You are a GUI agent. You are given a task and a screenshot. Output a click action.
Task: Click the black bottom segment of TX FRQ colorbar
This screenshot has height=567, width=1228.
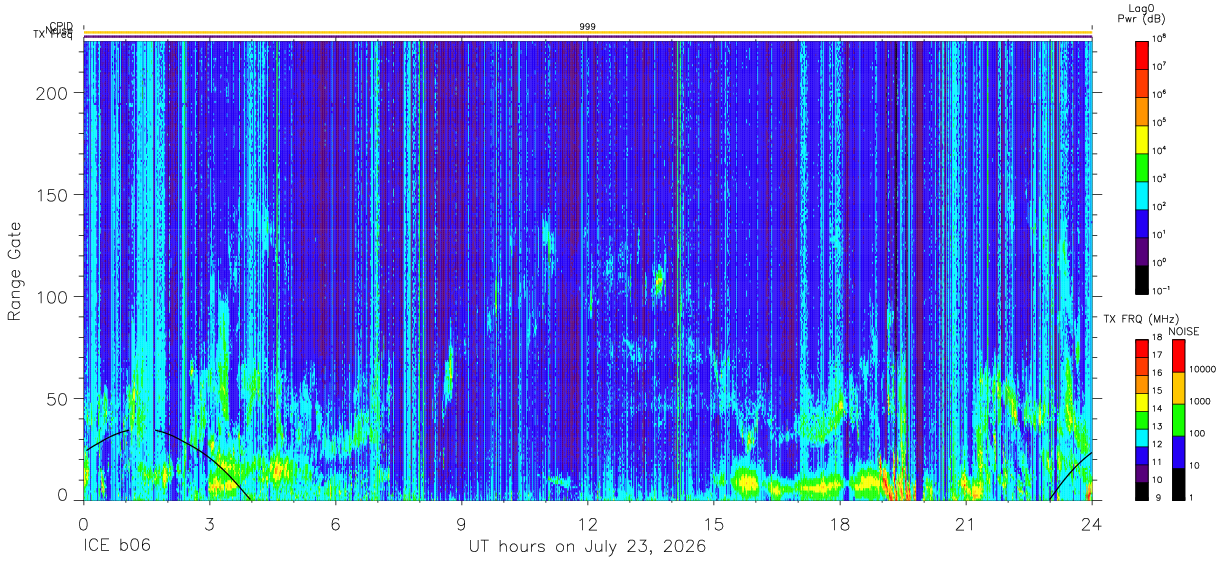[1141, 491]
